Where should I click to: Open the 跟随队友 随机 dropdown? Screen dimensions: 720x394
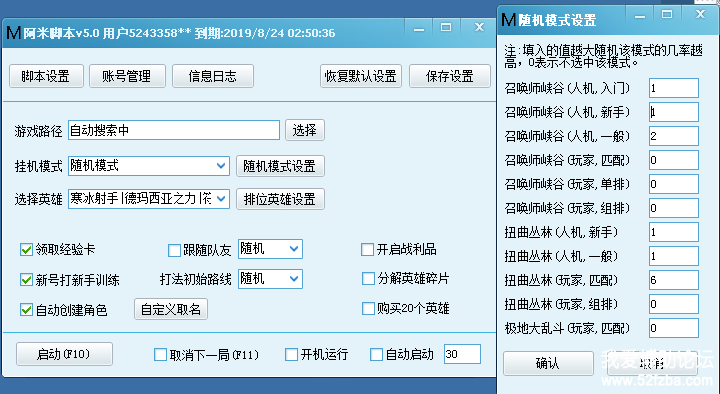pyautogui.click(x=270, y=249)
